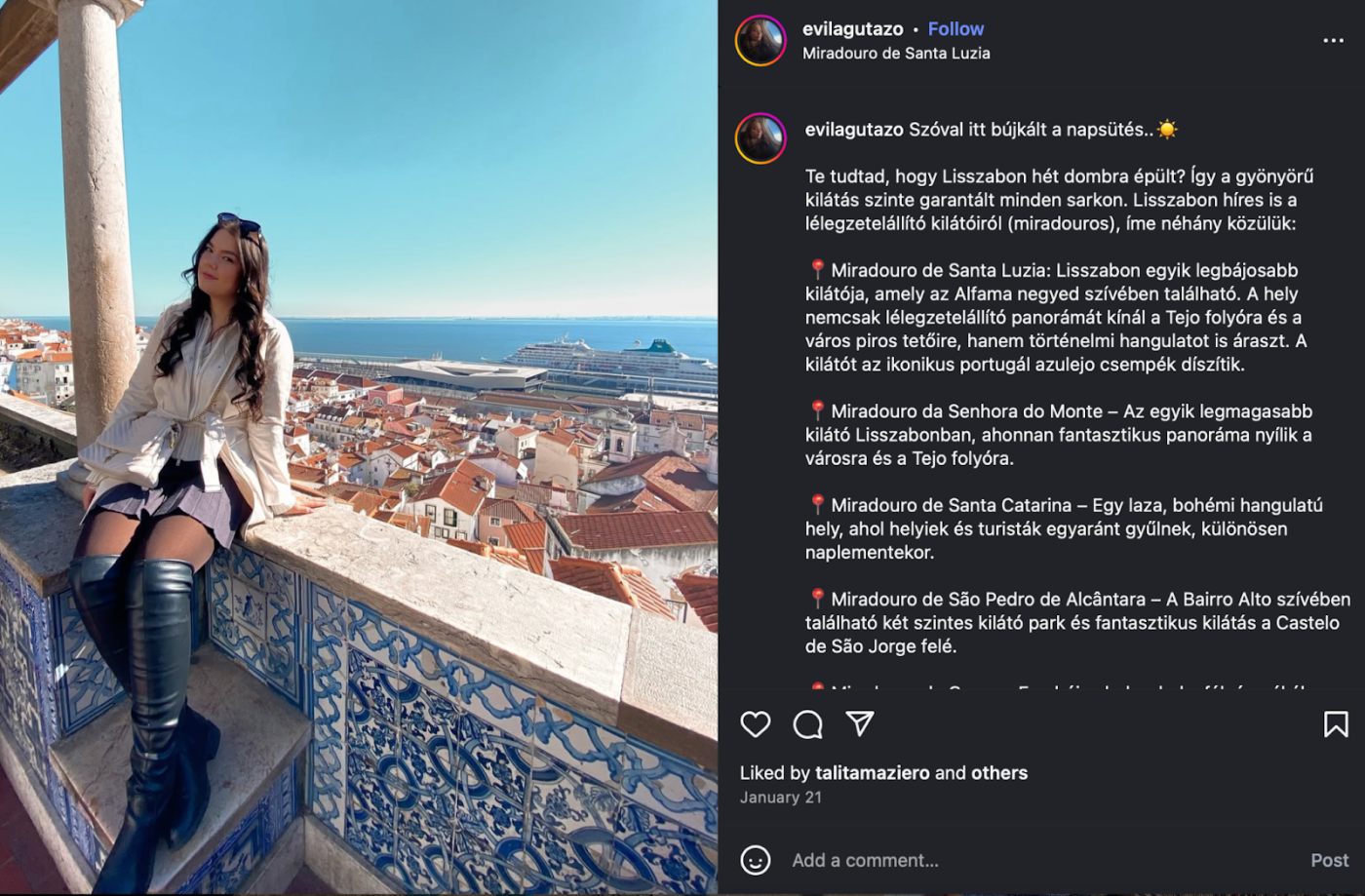Image resolution: width=1365 pixels, height=896 pixels.
Task: Click the January 21 post date
Action: [780, 798]
